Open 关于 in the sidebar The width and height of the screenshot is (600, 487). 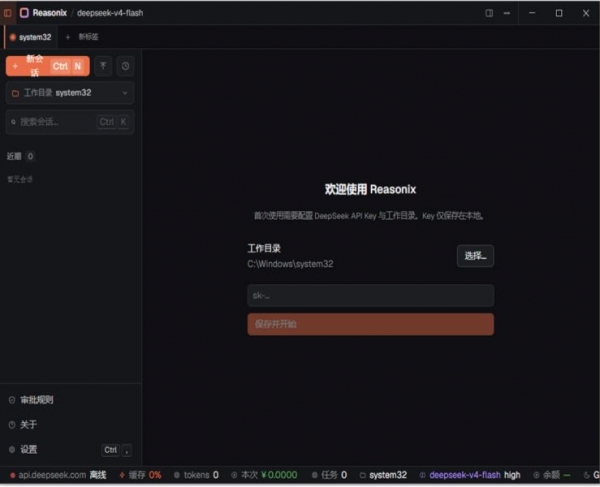(x=24, y=425)
